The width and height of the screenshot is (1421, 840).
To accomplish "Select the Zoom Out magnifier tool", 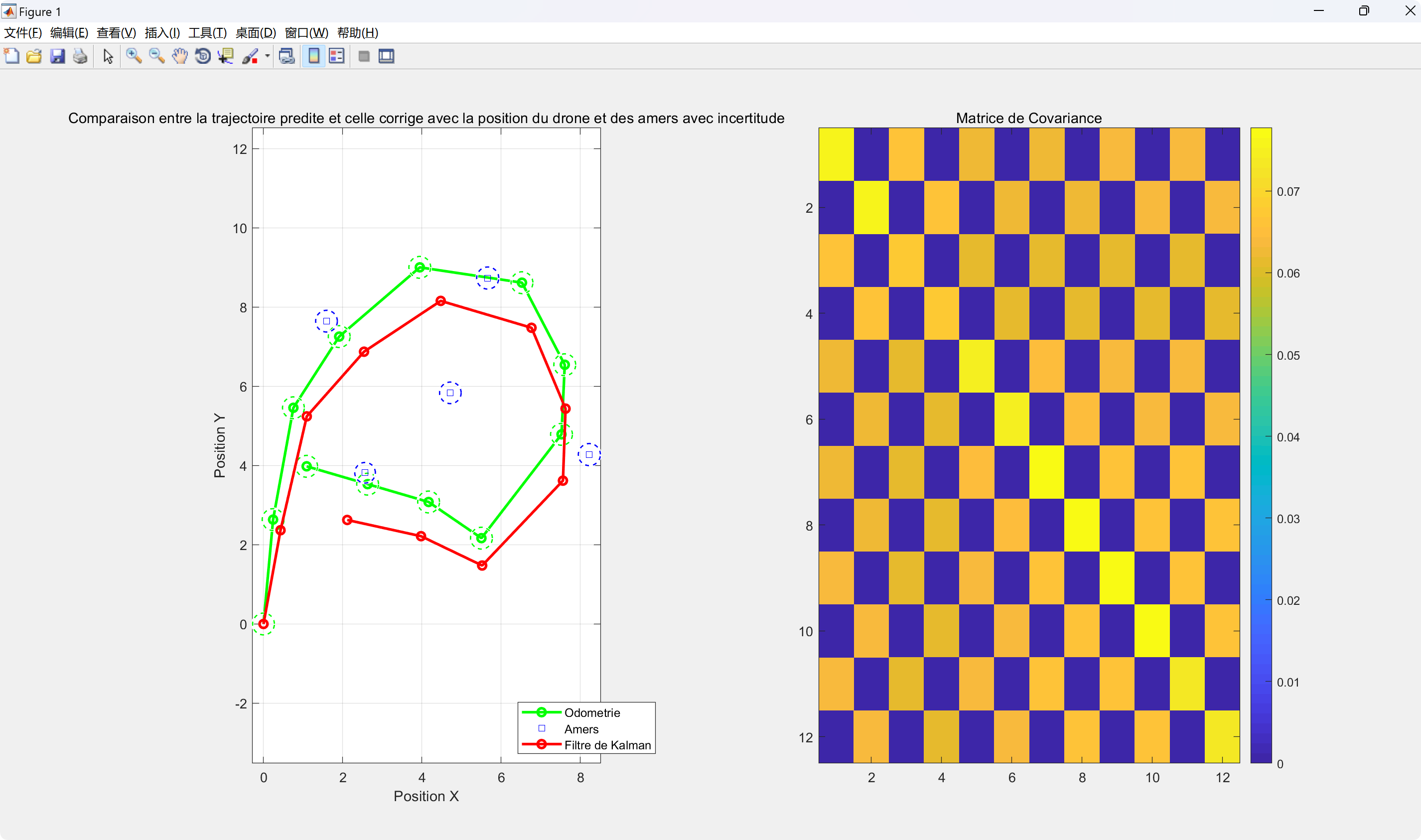I will coord(157,56).
